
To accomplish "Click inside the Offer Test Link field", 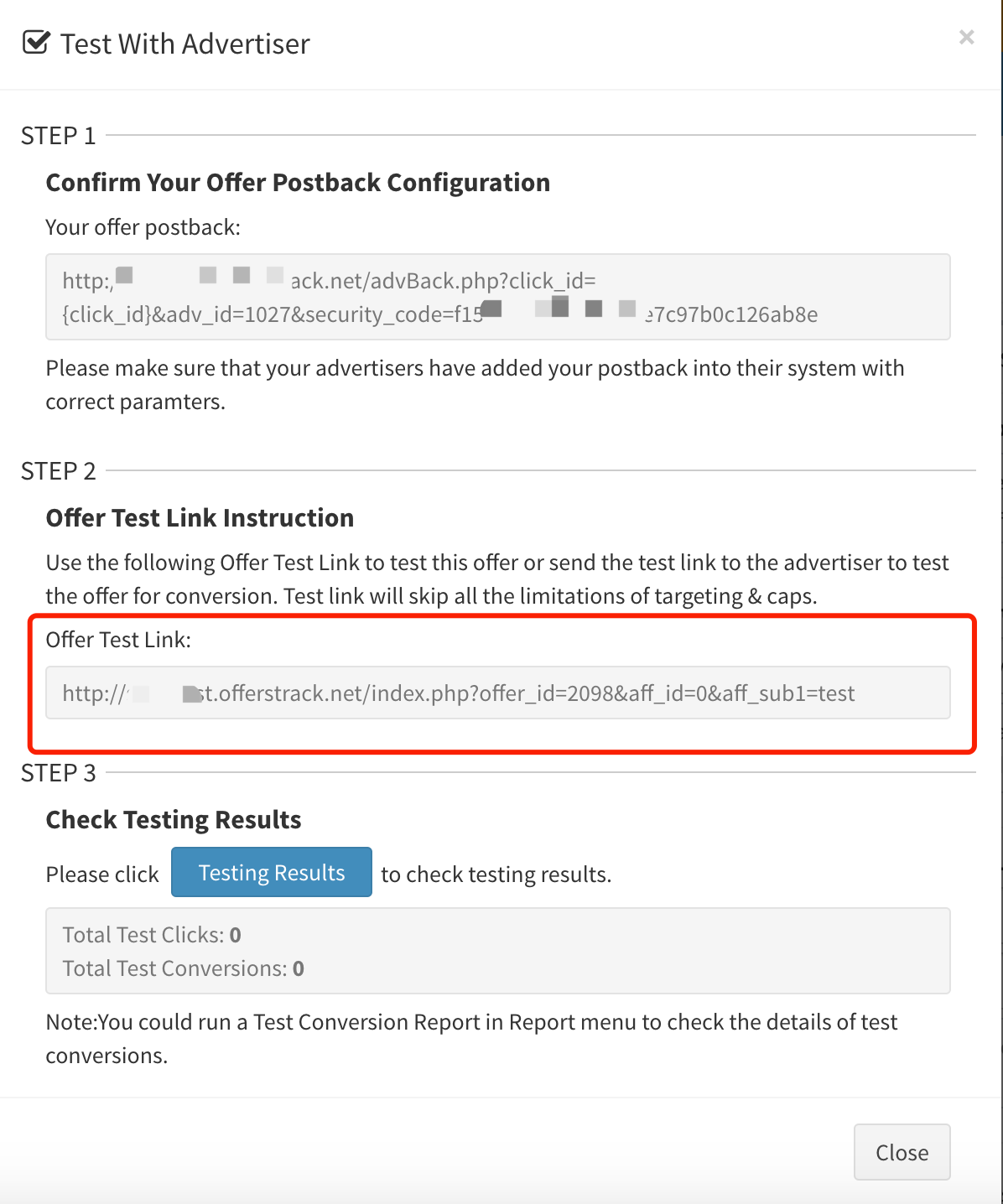I will pos(498,693).
